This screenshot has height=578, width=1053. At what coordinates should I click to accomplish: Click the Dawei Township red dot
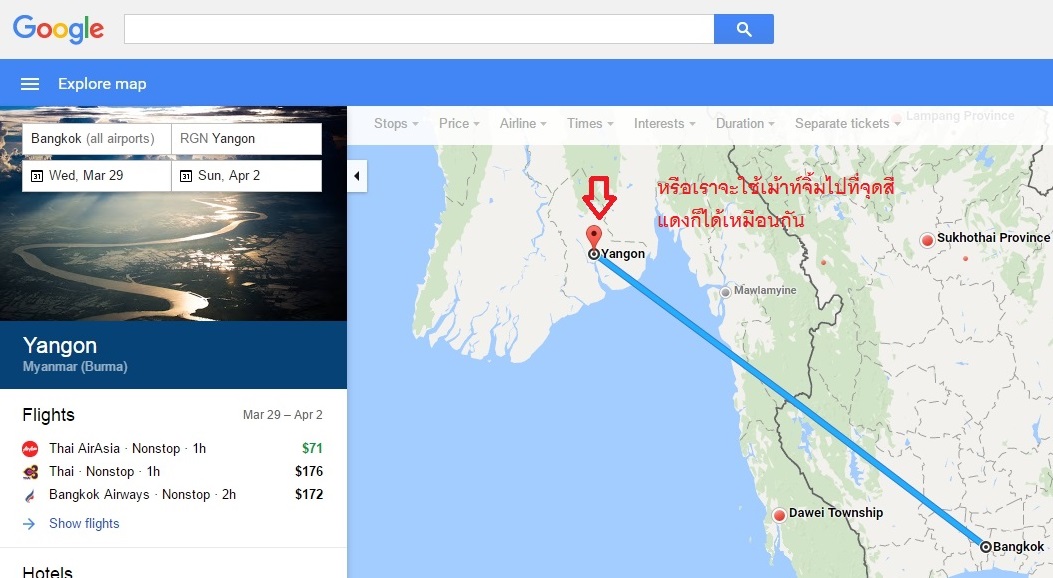[x=779, y=515]
